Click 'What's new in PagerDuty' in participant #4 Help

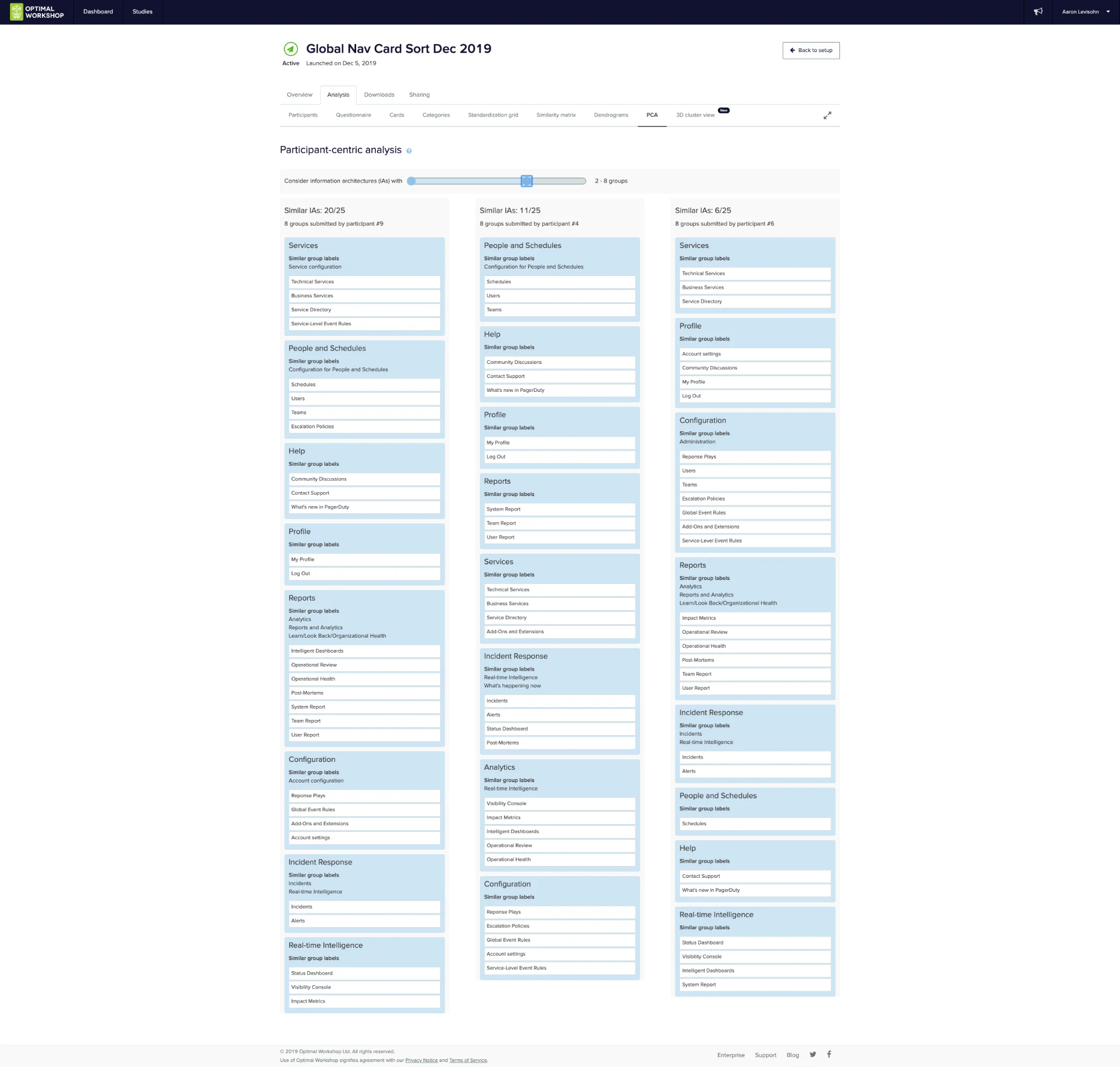tap(559, 391)
